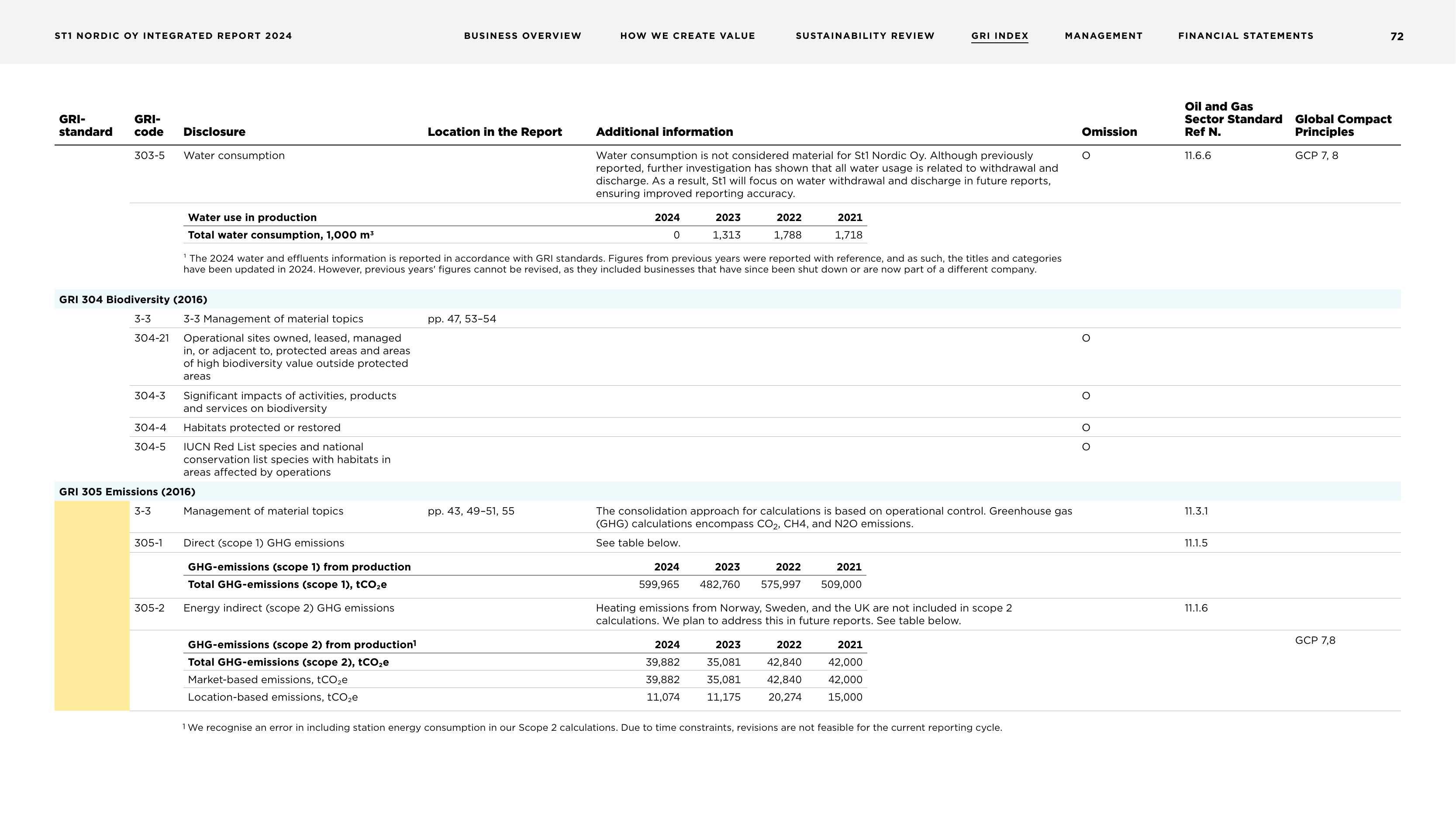The height and width of the screenshot is (819, 1456).
Task: Click location-based 2022 value 20,274
Action: (x=784, y=698)
